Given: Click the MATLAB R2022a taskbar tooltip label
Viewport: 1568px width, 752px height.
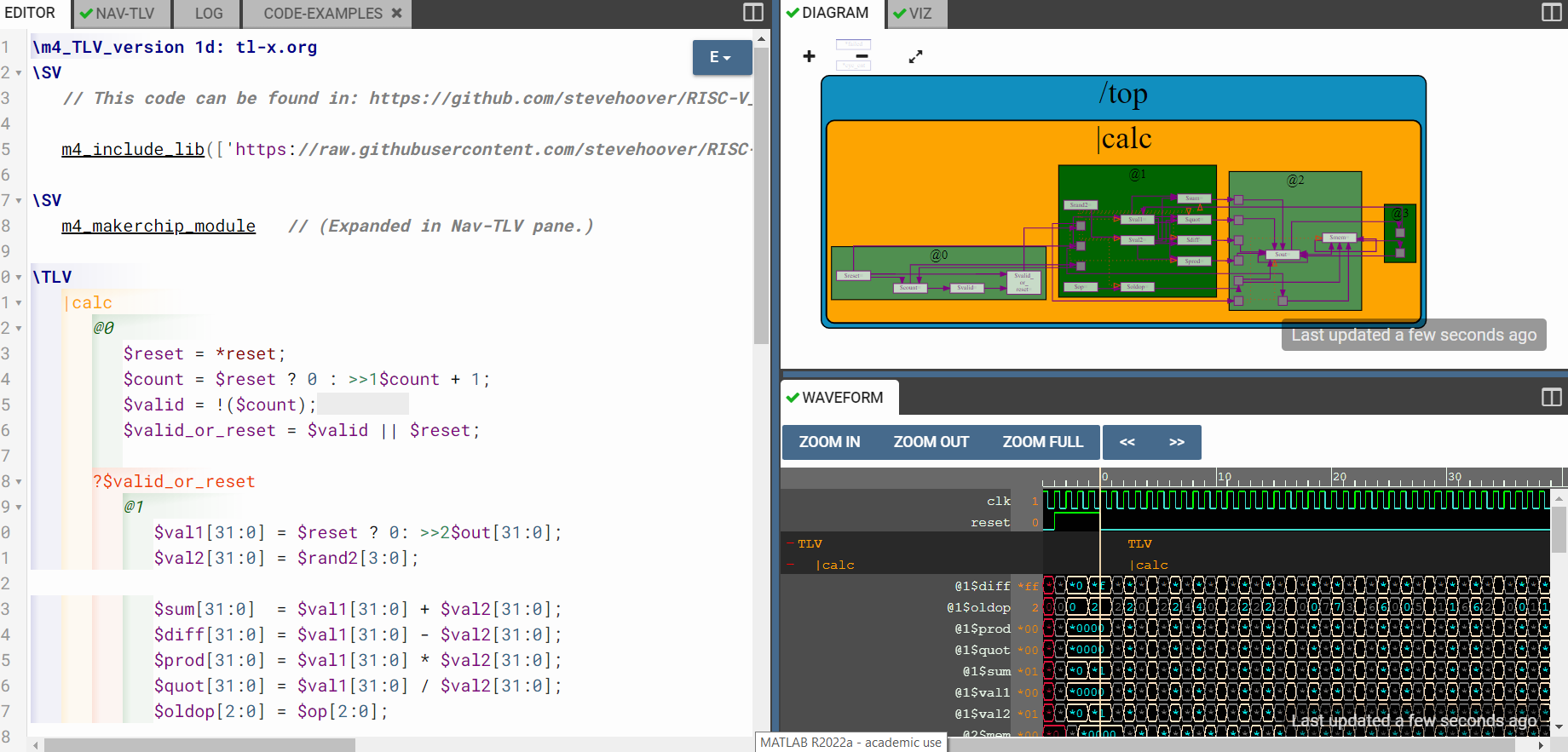Looking at the screenshot, I should pyautogui.click(x=850, y=743).
